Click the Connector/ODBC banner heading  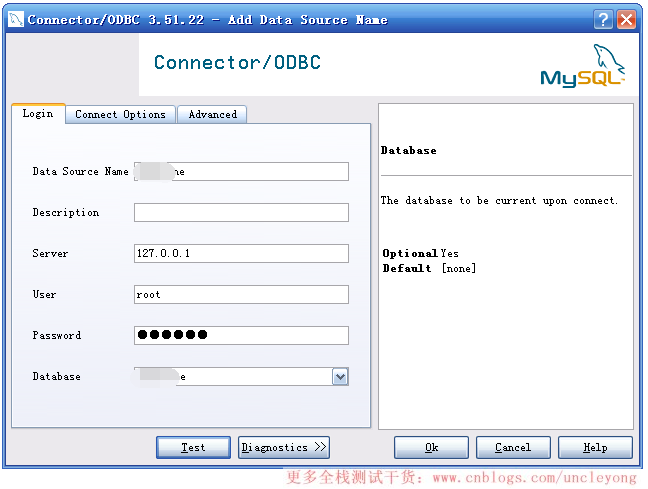pyautogui.click(x=237, y=62)
